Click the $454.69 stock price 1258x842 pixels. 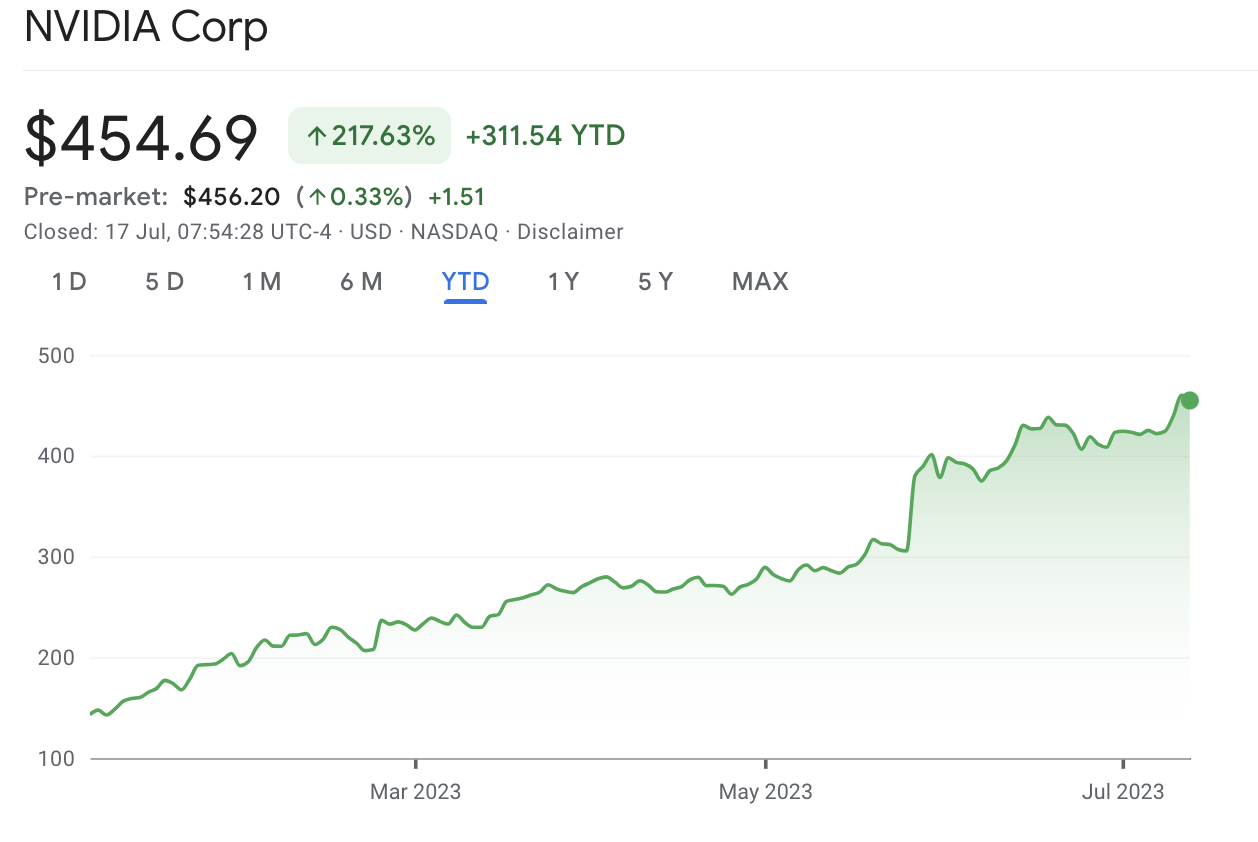click(x=141, y=138)
